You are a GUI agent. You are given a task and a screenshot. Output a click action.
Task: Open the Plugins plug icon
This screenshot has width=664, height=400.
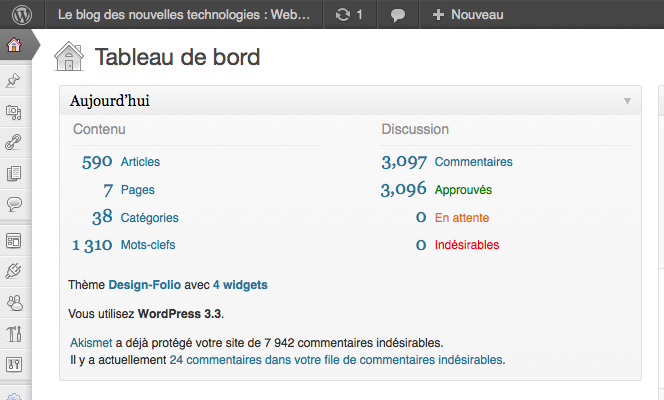pyautogui.click(x=14, y=271)
